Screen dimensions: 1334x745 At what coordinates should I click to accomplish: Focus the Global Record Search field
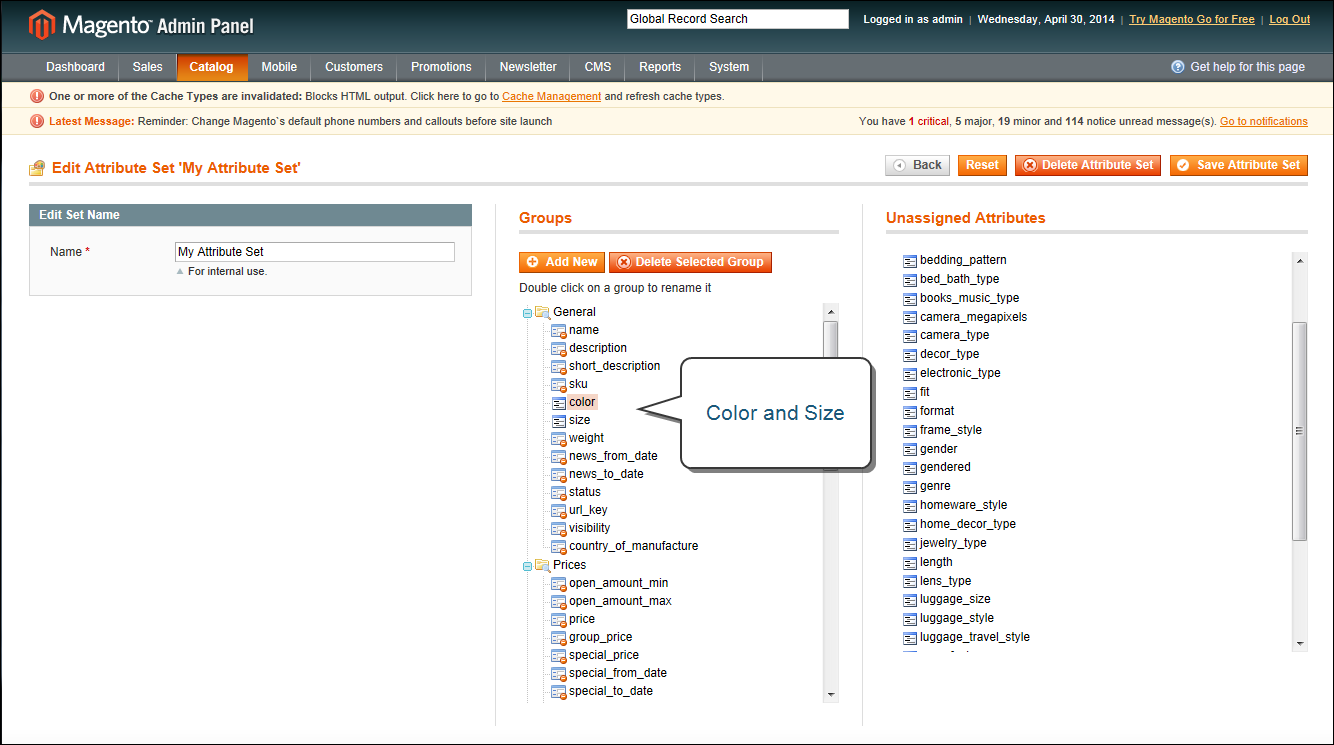click(738, 19)
